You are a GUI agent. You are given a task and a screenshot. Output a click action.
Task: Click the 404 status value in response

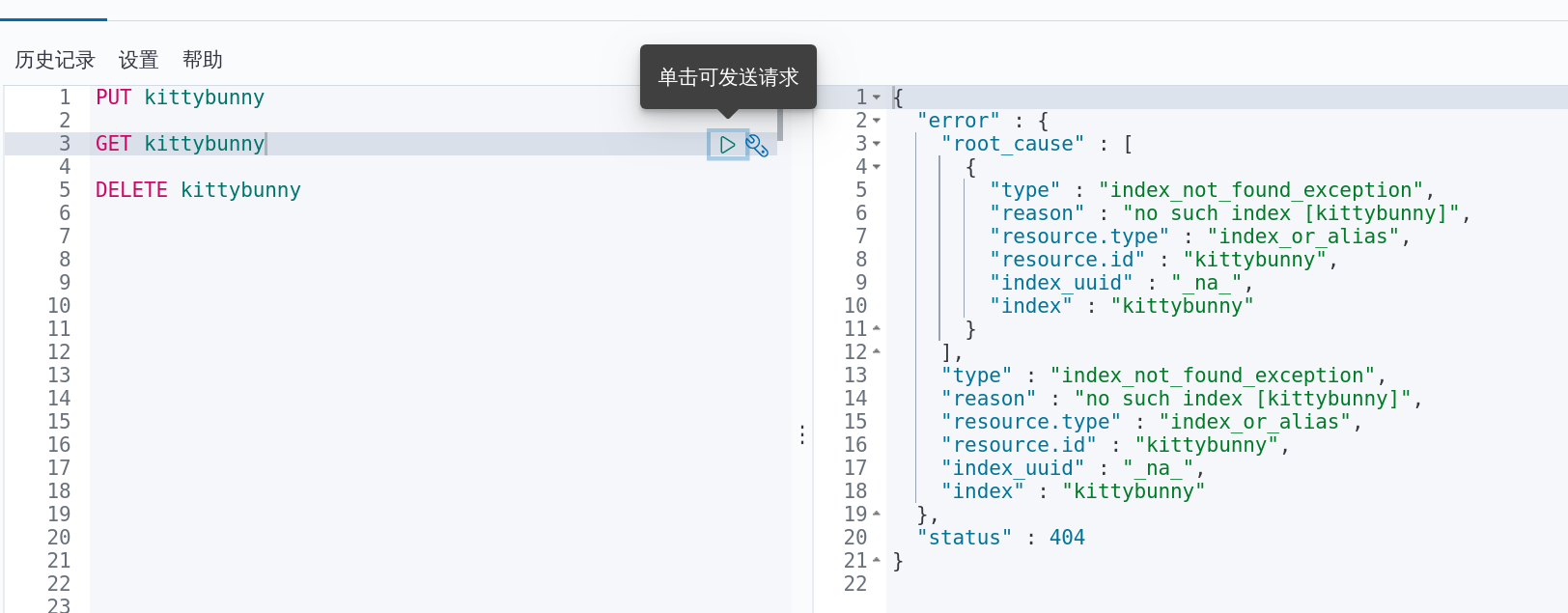pos(1067,538)
